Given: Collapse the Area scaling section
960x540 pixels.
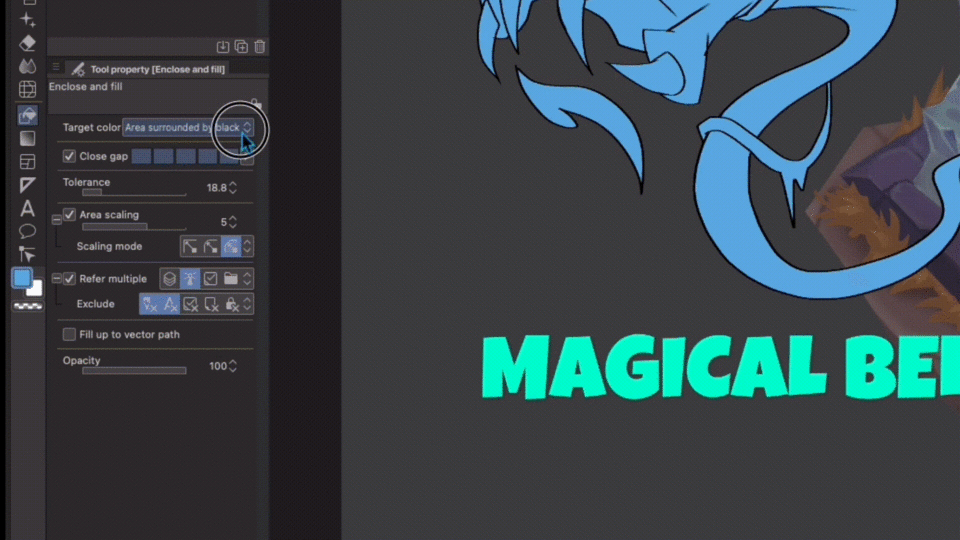Looking at the screenshot, I should 56,219.
